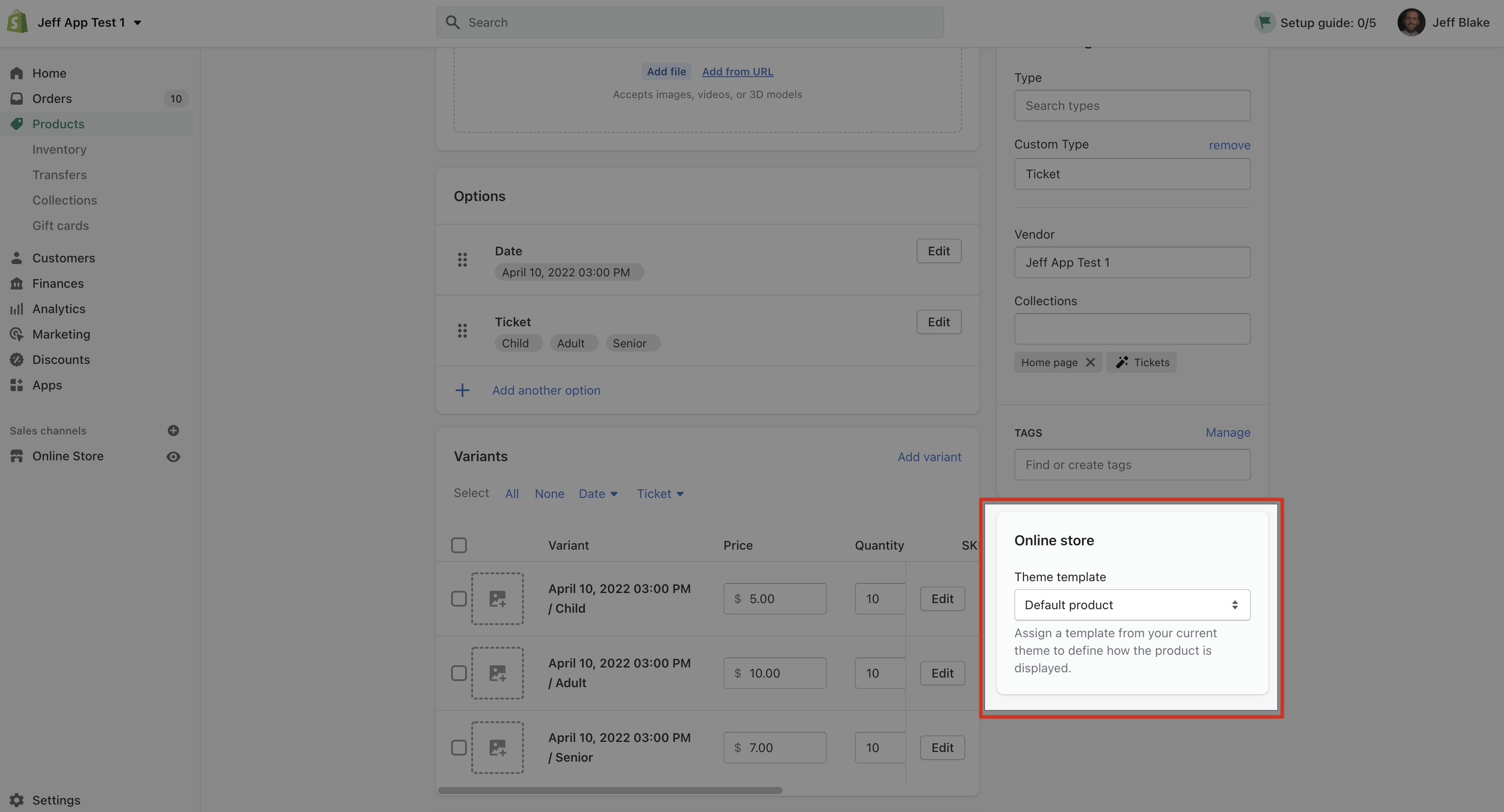Check the select-all variants checkbox
1504x812 pixels.
click(x=459, y=545)
